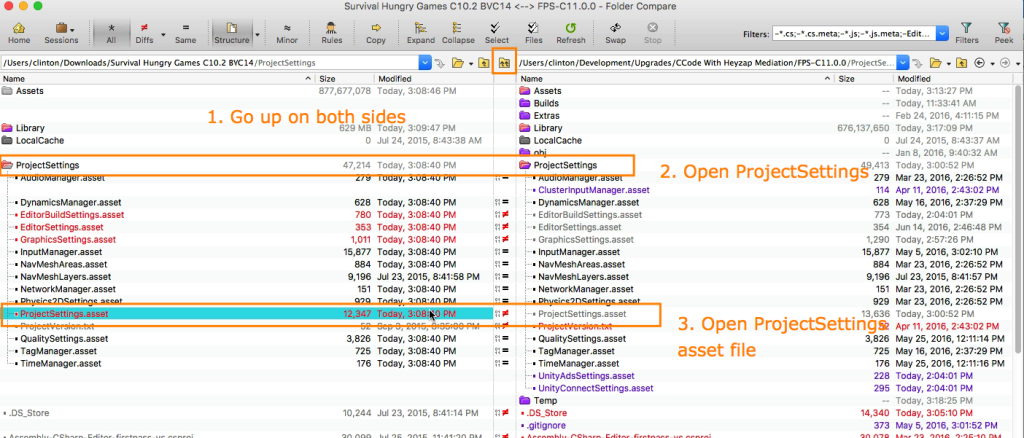Open Structure button dropdown arrow

pos(258,34)
